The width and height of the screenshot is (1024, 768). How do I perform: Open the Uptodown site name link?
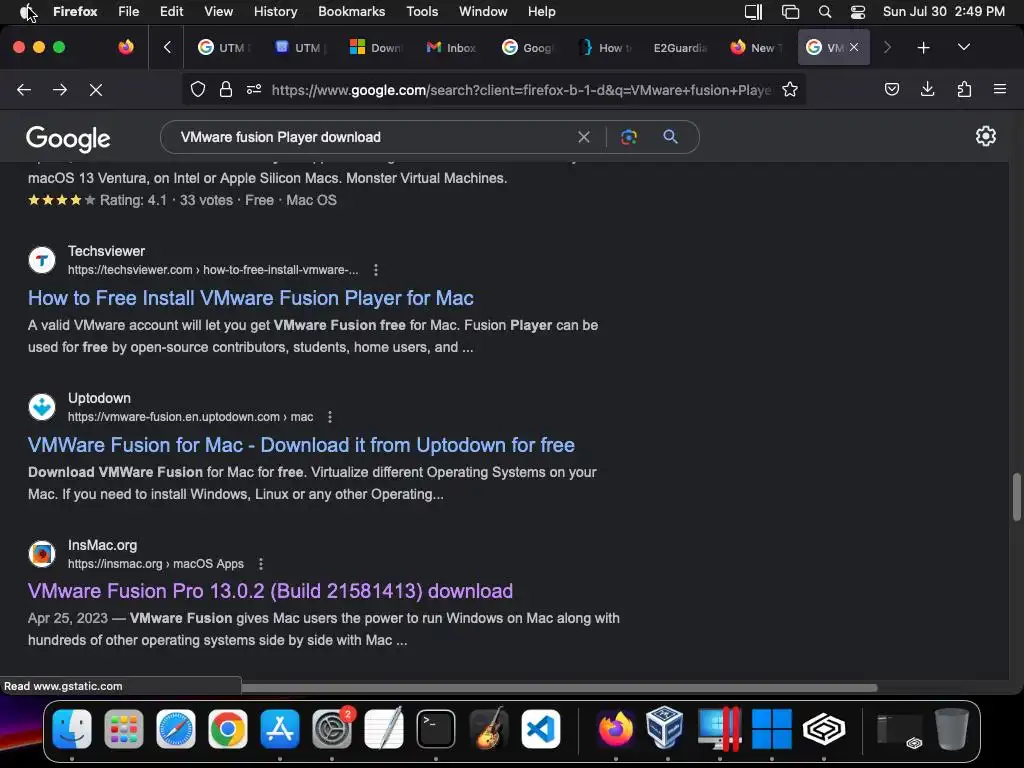(99, 398)
